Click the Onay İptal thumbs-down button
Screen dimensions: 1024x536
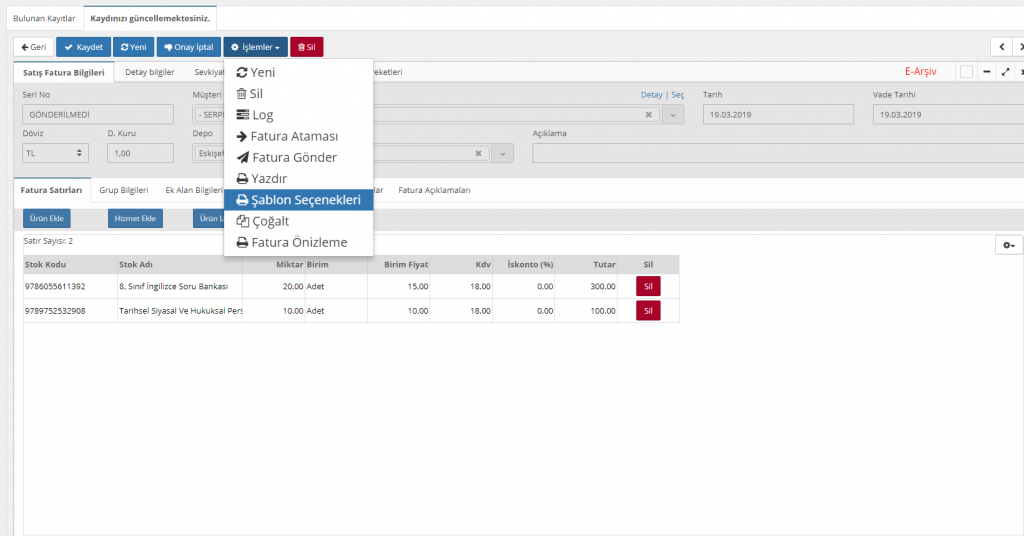click(x=188, y=47)
